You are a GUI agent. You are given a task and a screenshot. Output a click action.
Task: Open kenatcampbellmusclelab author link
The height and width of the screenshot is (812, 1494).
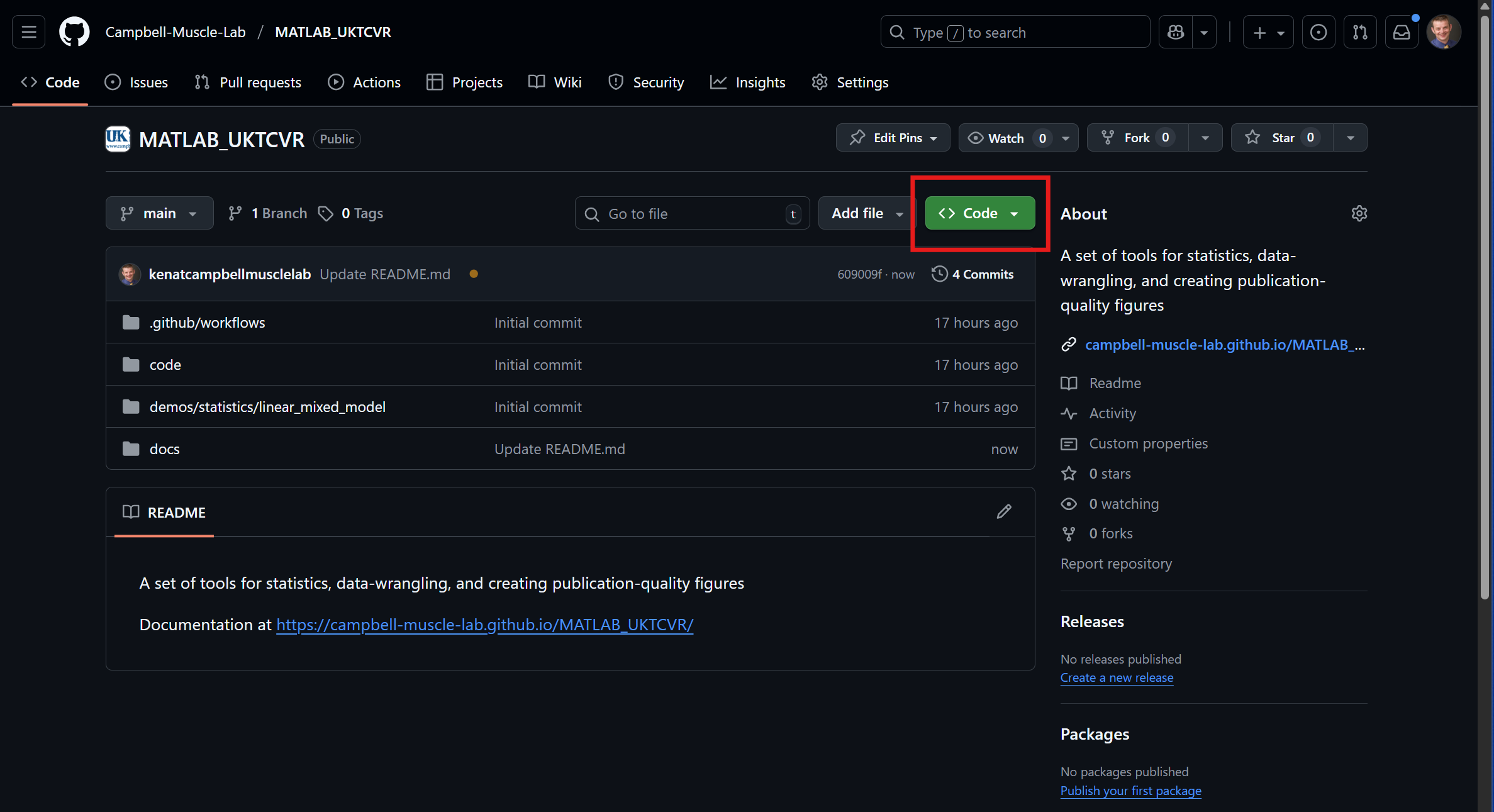(230, 274)
